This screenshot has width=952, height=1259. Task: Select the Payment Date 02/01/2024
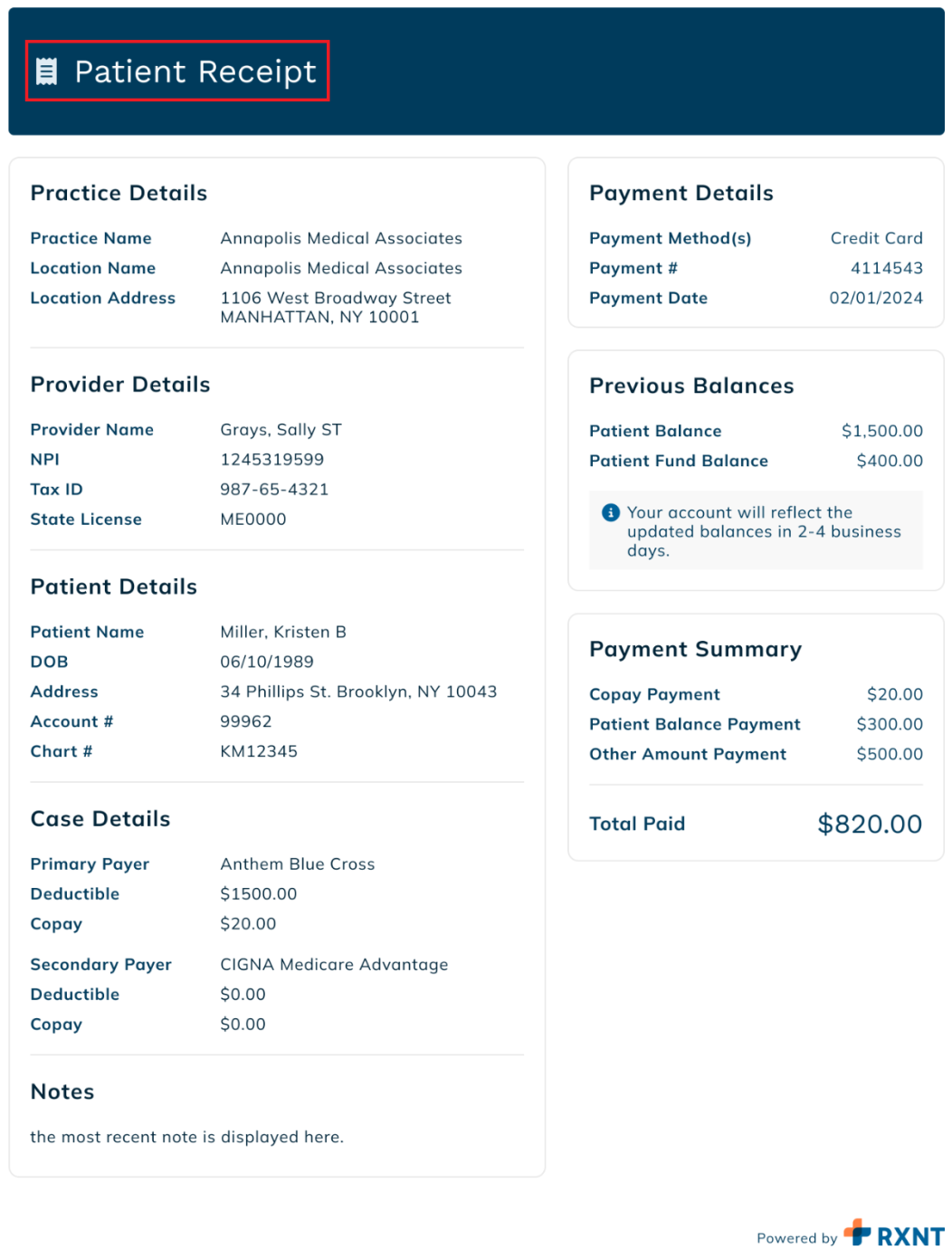tap(876, 298)
